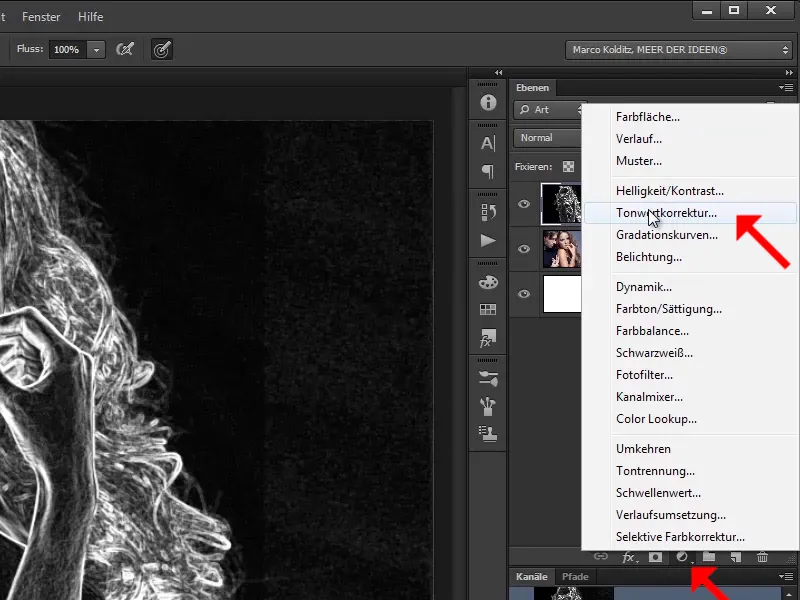
Task: Open the Brush panel icon
Action: coord(488,406)
